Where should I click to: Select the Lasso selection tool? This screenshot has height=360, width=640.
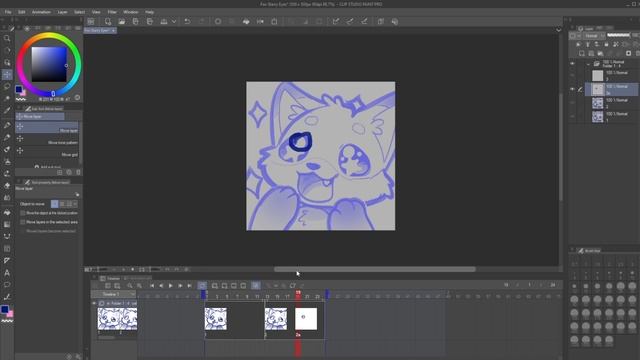(7, 87)
